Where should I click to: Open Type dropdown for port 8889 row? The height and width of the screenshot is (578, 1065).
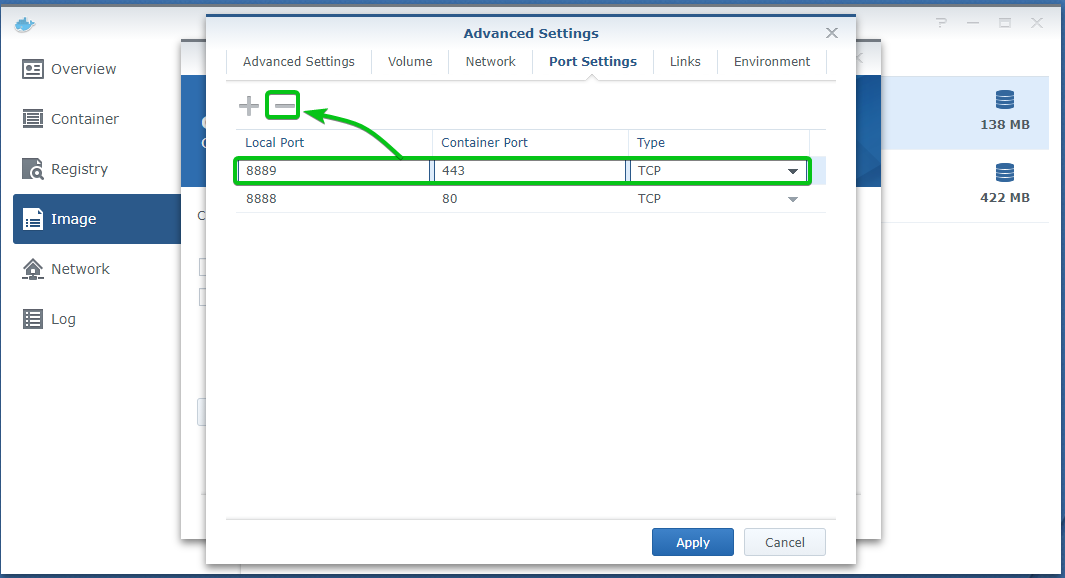click(793, 171)
